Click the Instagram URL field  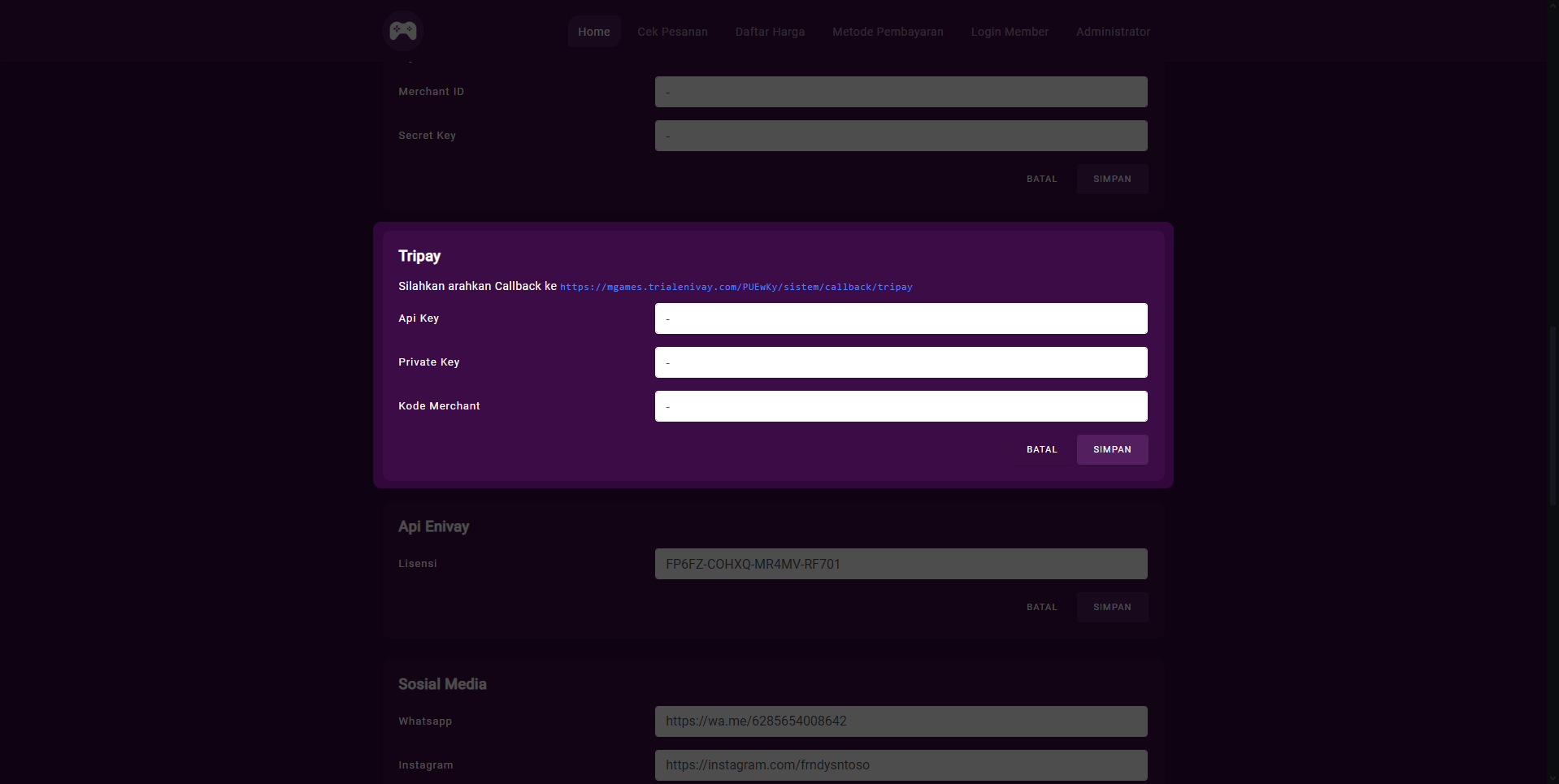point(901,765)
